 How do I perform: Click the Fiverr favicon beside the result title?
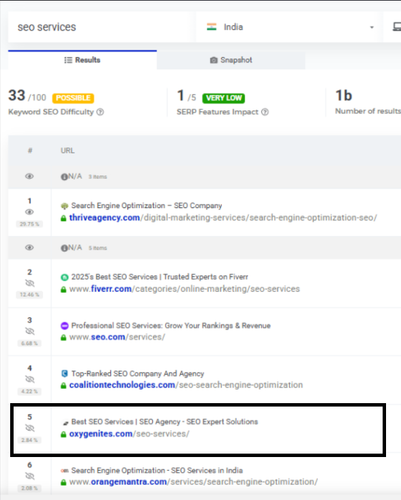coord(64,277)
